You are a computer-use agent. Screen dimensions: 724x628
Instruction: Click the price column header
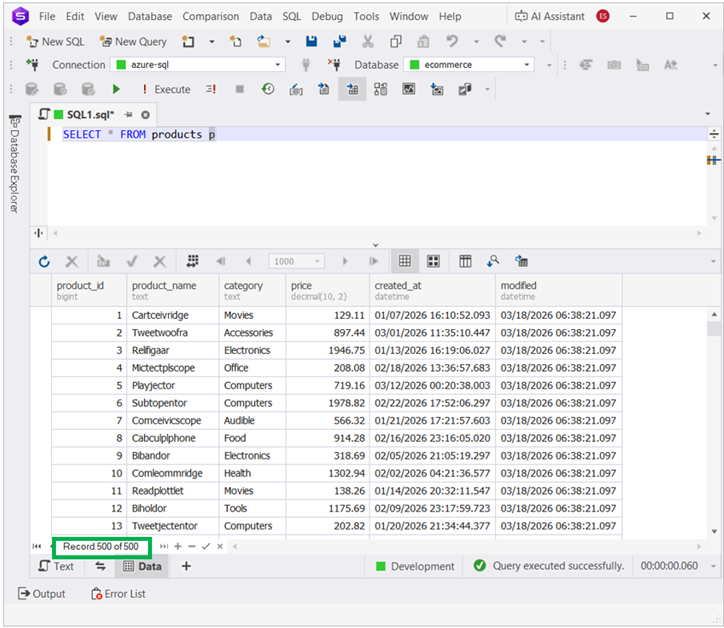pyautogui.click(x=327, y=290)
